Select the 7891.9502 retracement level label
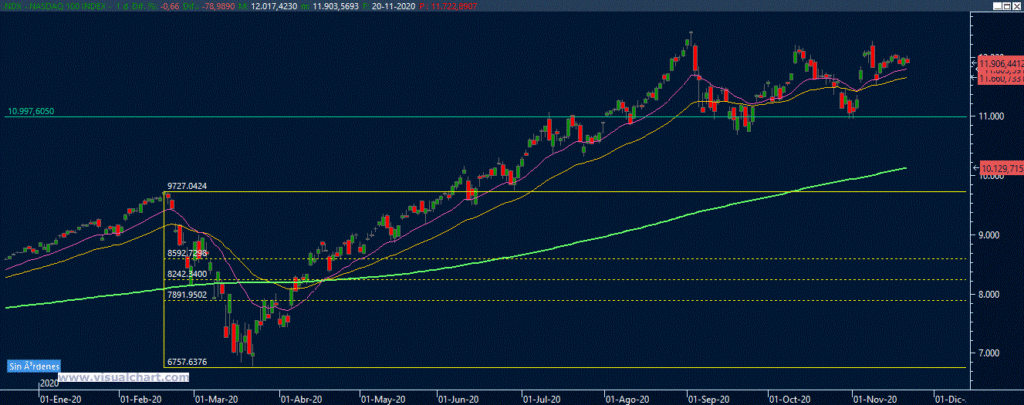1024x405 pixels. point(187,295)
